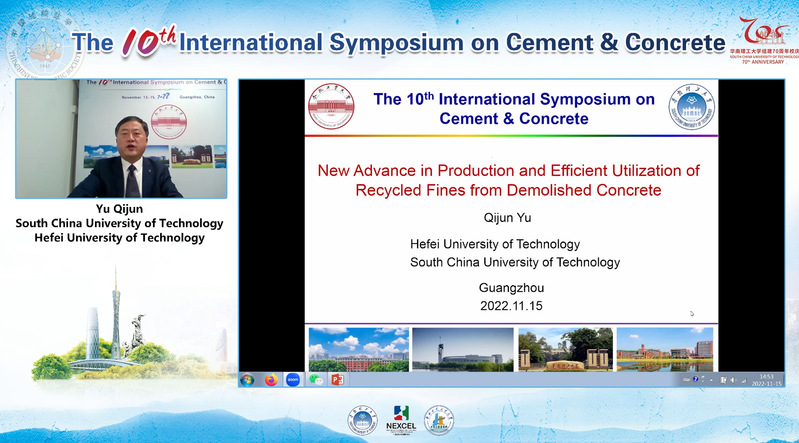
Task: Click the date '2022.11.15' on slide
Action: [511, 306]
